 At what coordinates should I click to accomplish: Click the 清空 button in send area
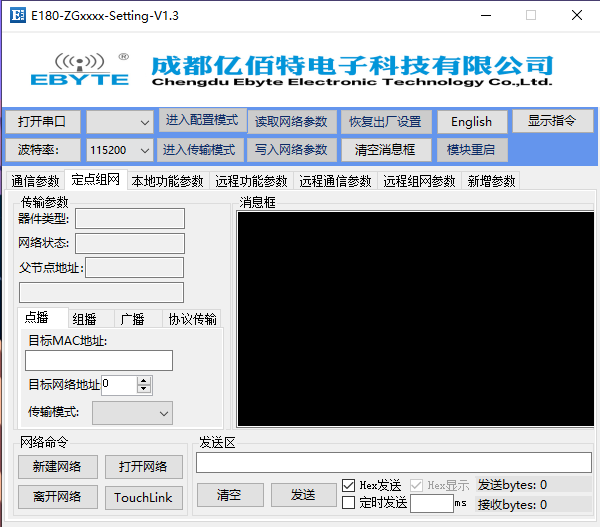click(x=230, y=495)
